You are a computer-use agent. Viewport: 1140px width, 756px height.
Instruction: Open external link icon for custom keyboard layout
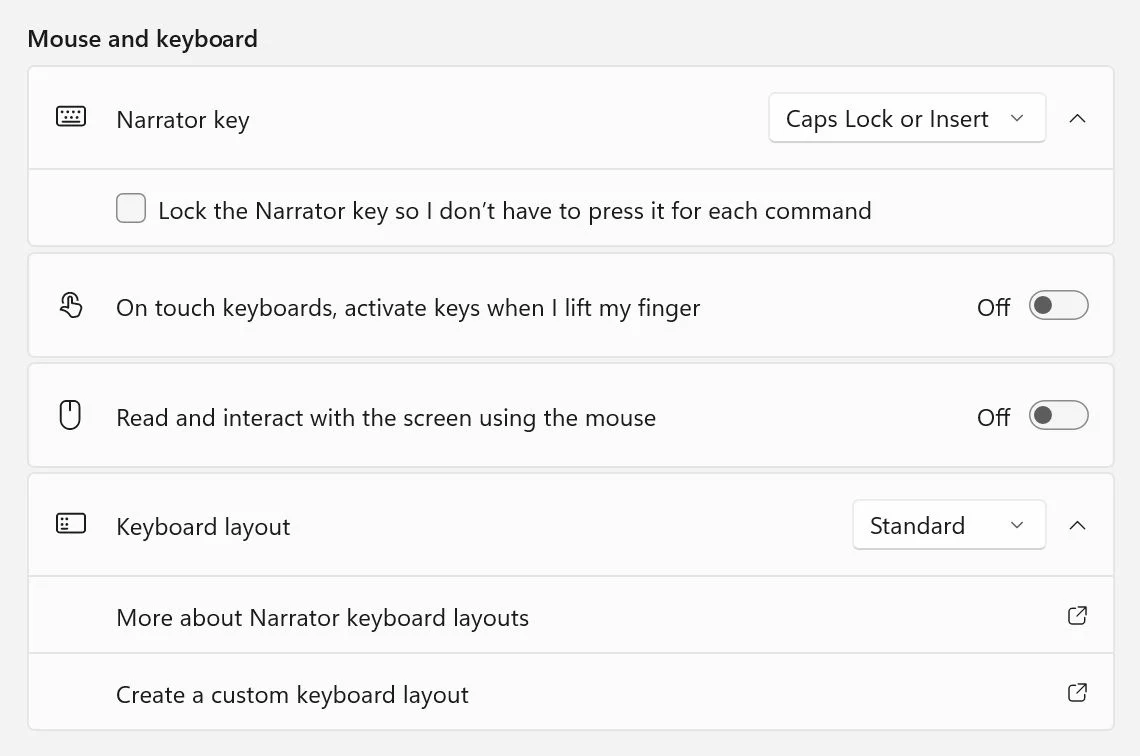tap(1077, 692)
